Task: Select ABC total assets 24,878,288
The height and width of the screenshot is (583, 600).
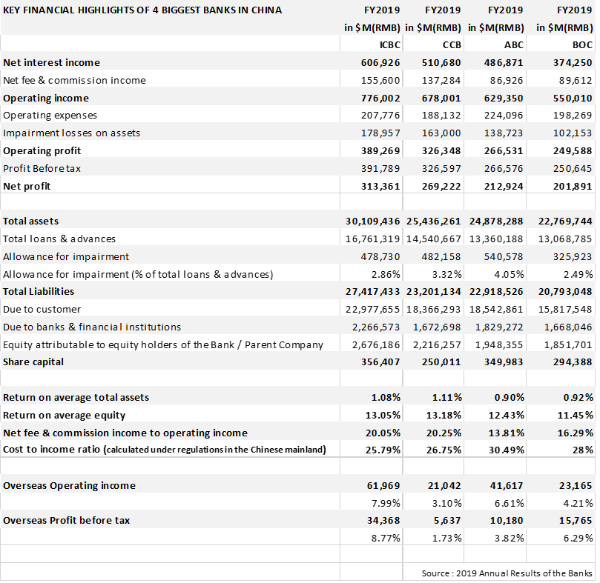Action: pos(496,221)
